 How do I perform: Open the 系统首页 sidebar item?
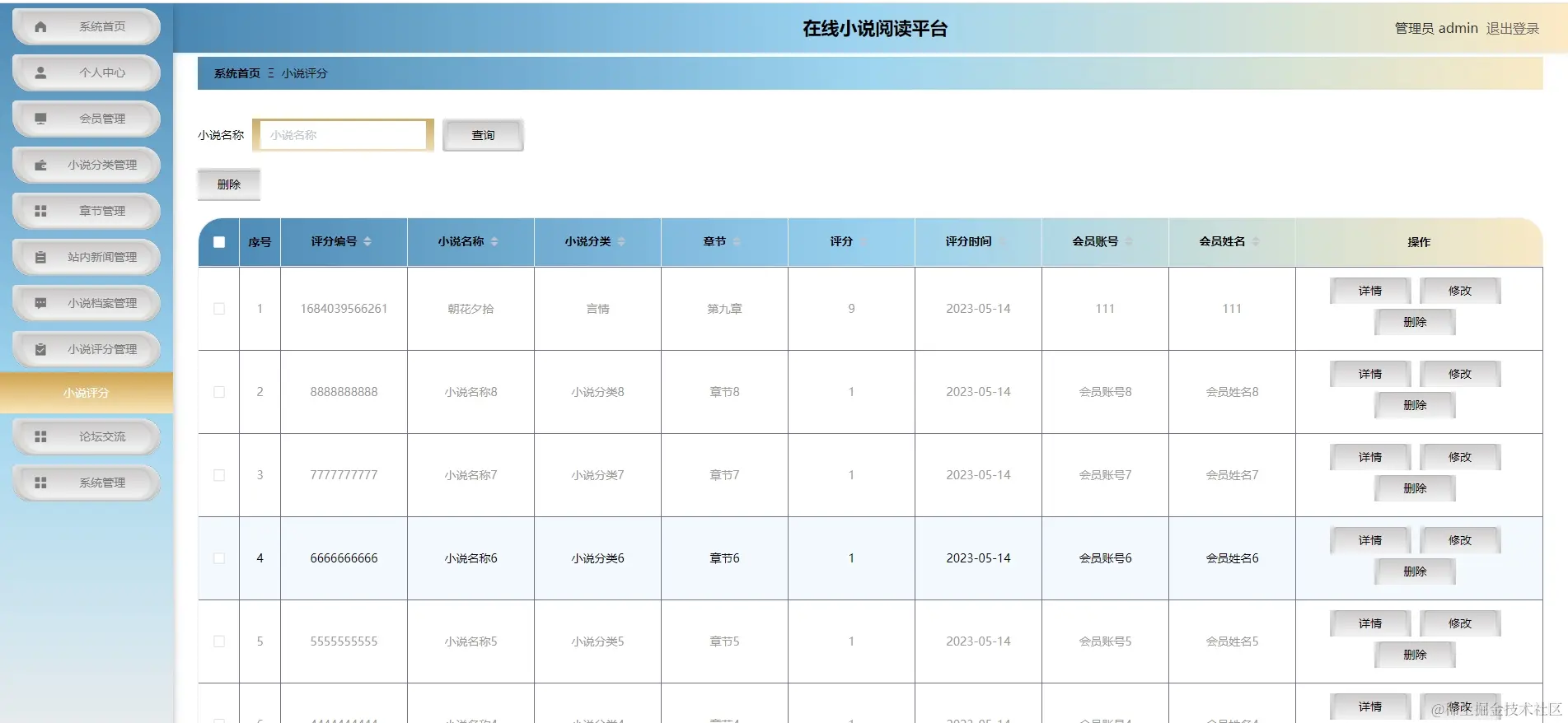click(87, 26)
